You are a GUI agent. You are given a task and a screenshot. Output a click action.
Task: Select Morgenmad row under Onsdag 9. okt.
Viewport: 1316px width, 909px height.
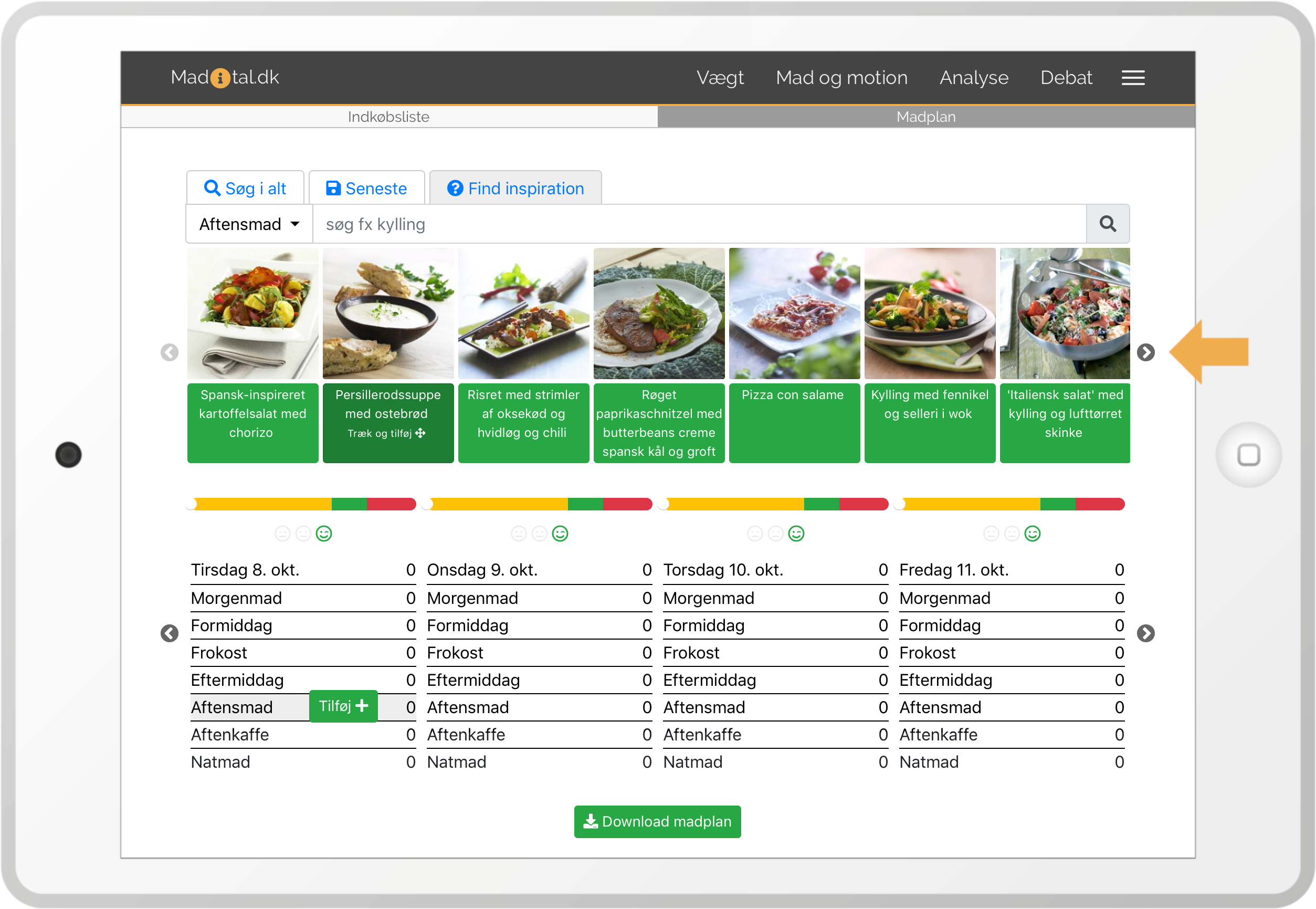tap(540, 598)
